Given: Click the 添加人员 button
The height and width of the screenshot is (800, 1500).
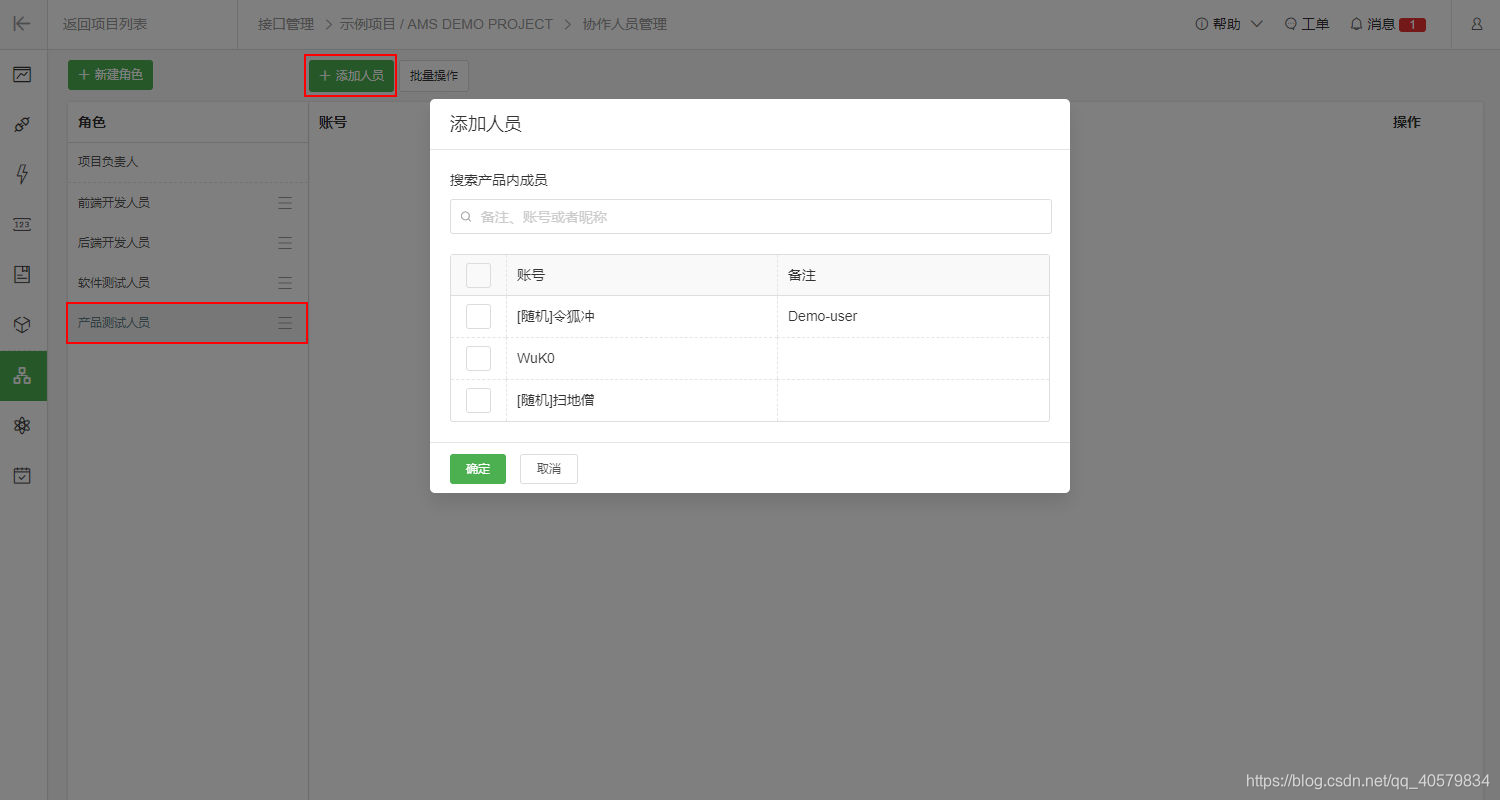Looking at the screenshot, I should pos(351,76).
